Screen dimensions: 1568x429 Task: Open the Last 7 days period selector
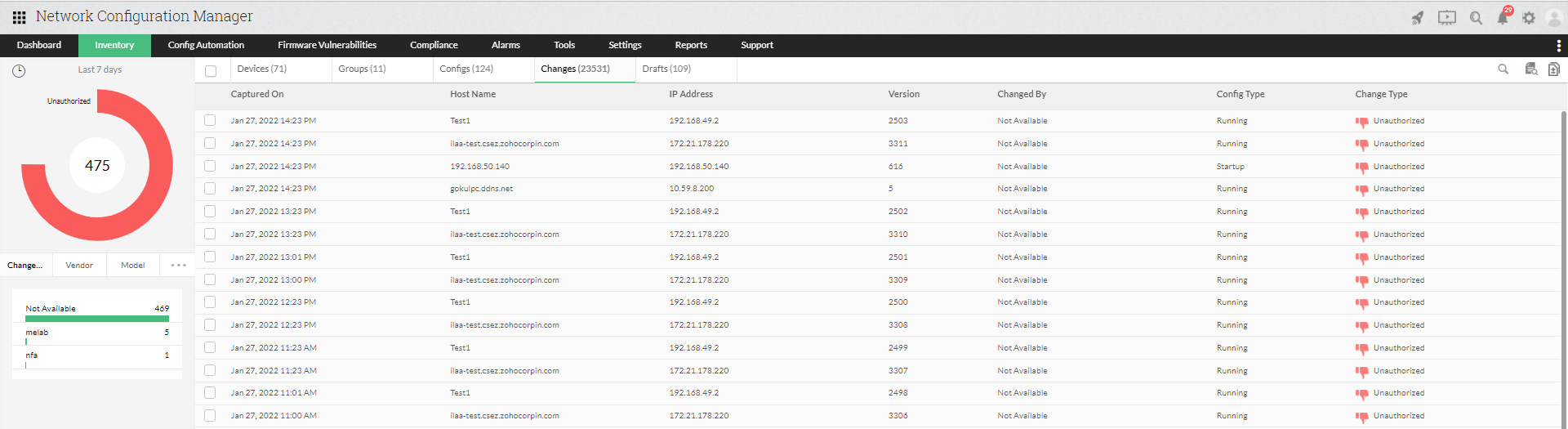(100, 70)
